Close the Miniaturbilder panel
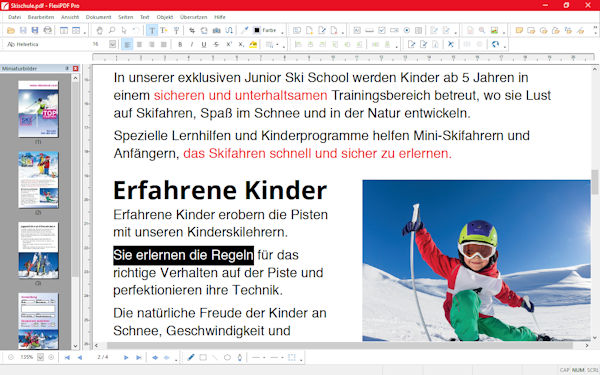The width and height of the screenshot is (600, 375). click(x=76, y=68)
